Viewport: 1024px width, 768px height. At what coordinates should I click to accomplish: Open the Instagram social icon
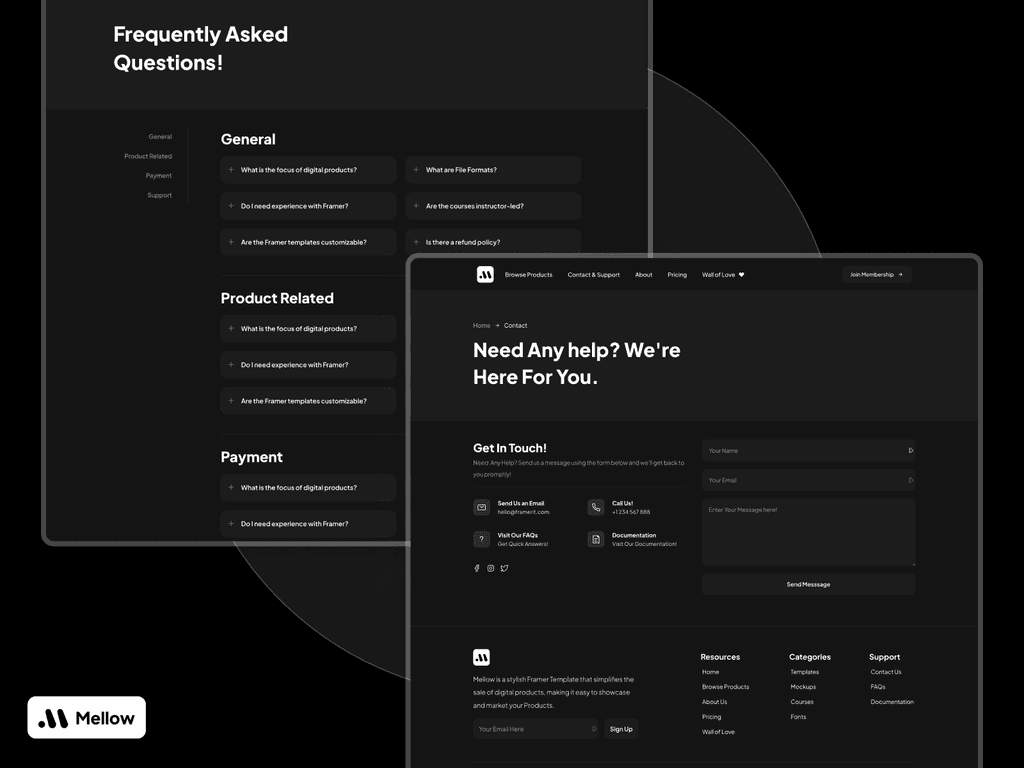click(x=490, y=568)
